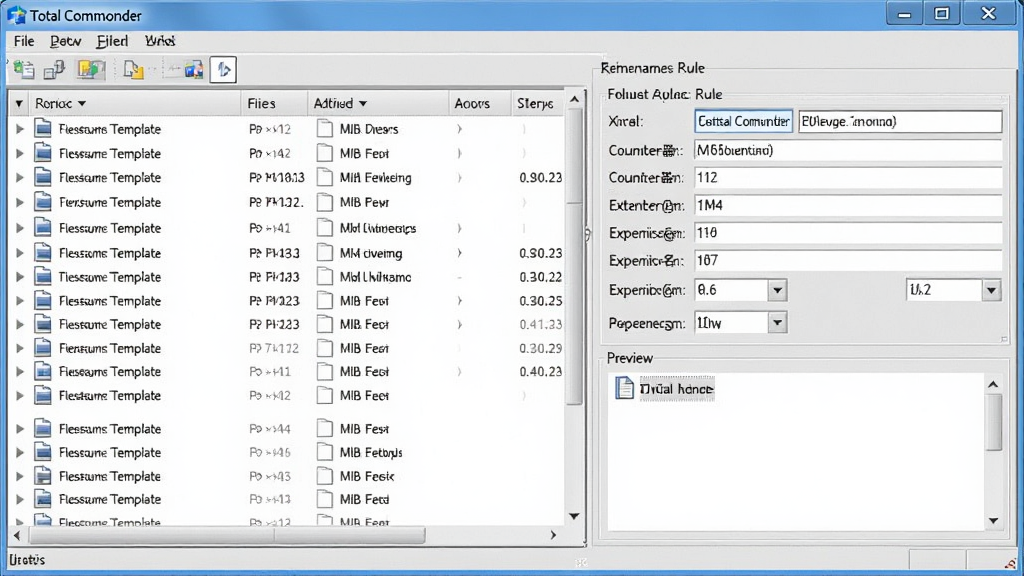
Task: Open the dropdown showing 0.6
Action: point(777,290)
